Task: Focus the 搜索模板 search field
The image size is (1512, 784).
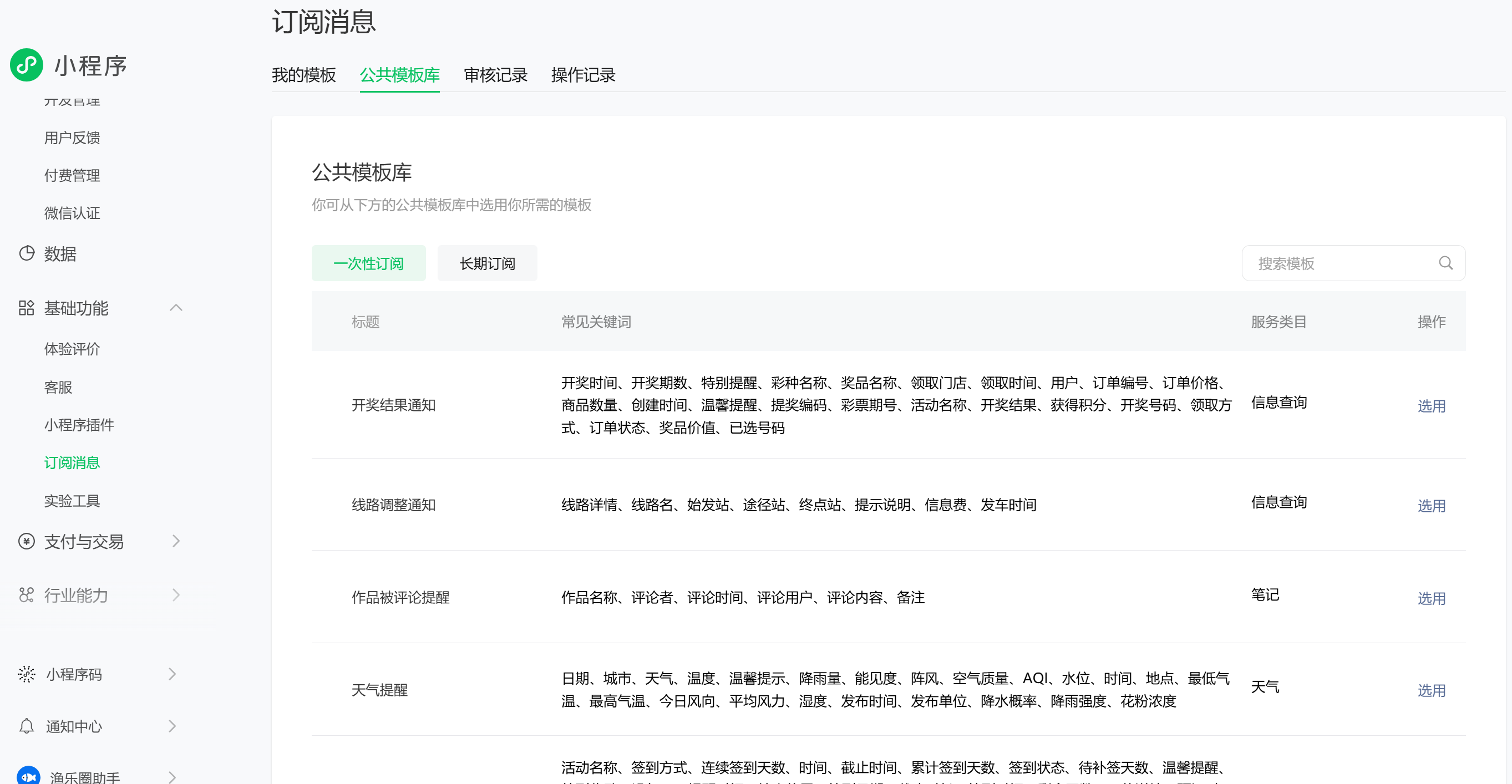Action: tap(1338, 263)
